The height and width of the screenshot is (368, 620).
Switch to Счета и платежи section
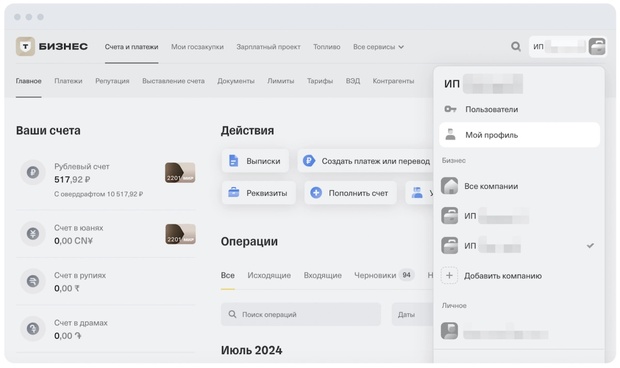[131, 47]
